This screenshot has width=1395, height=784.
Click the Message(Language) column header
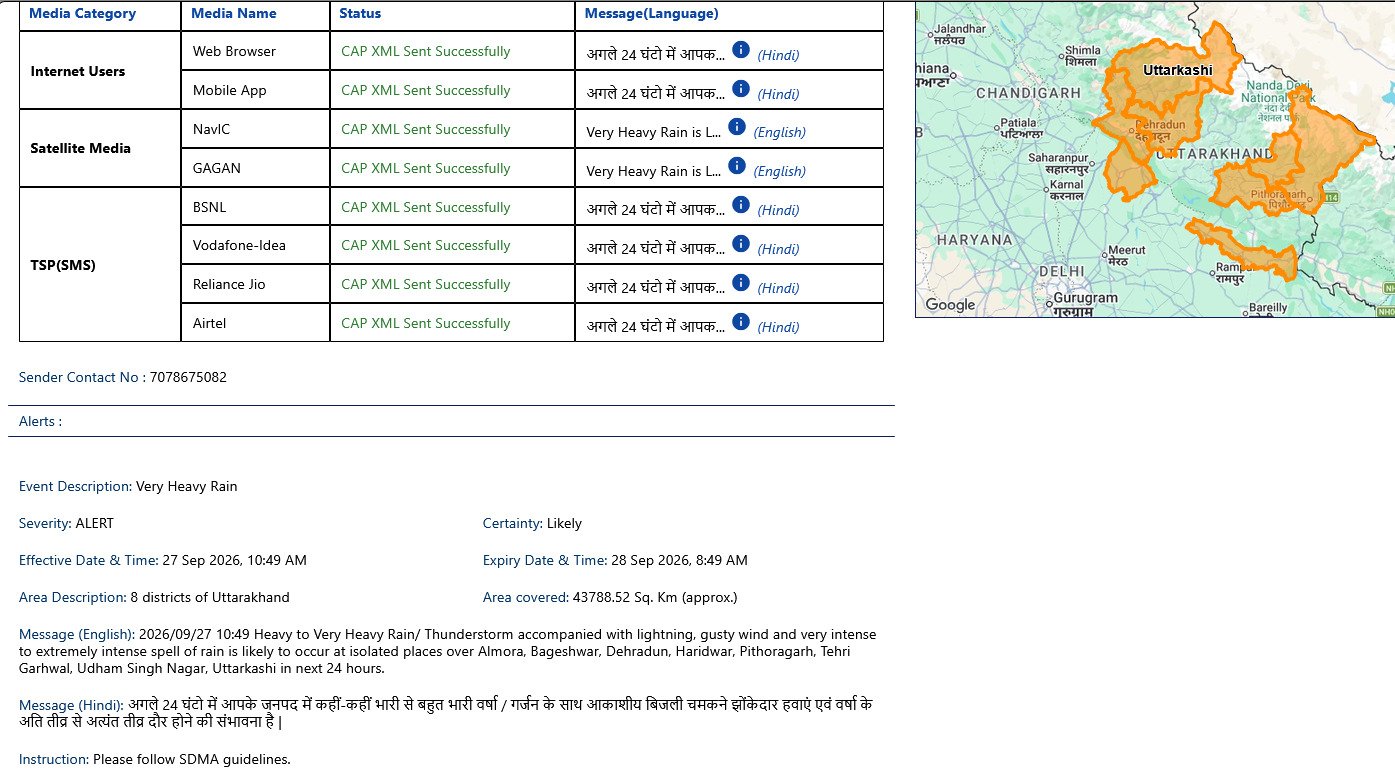651,14
